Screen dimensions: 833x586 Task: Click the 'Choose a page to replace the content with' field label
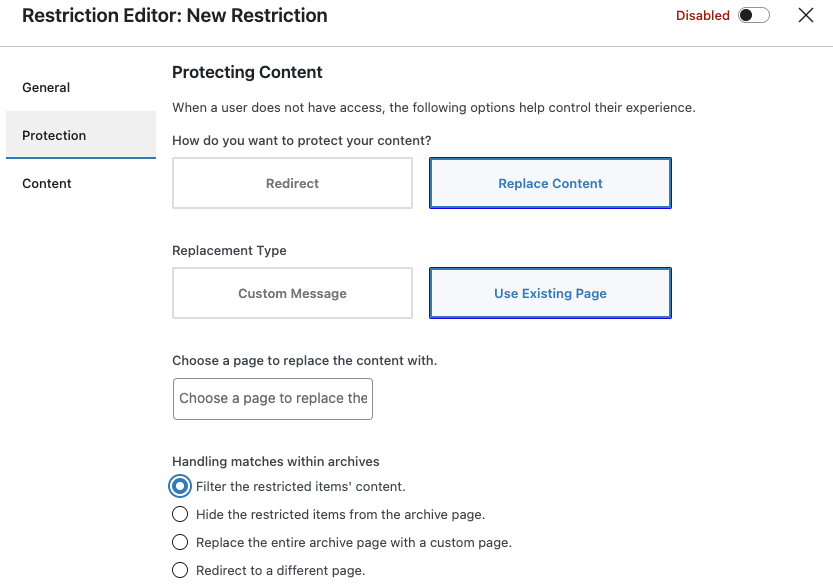coord(304,361)
